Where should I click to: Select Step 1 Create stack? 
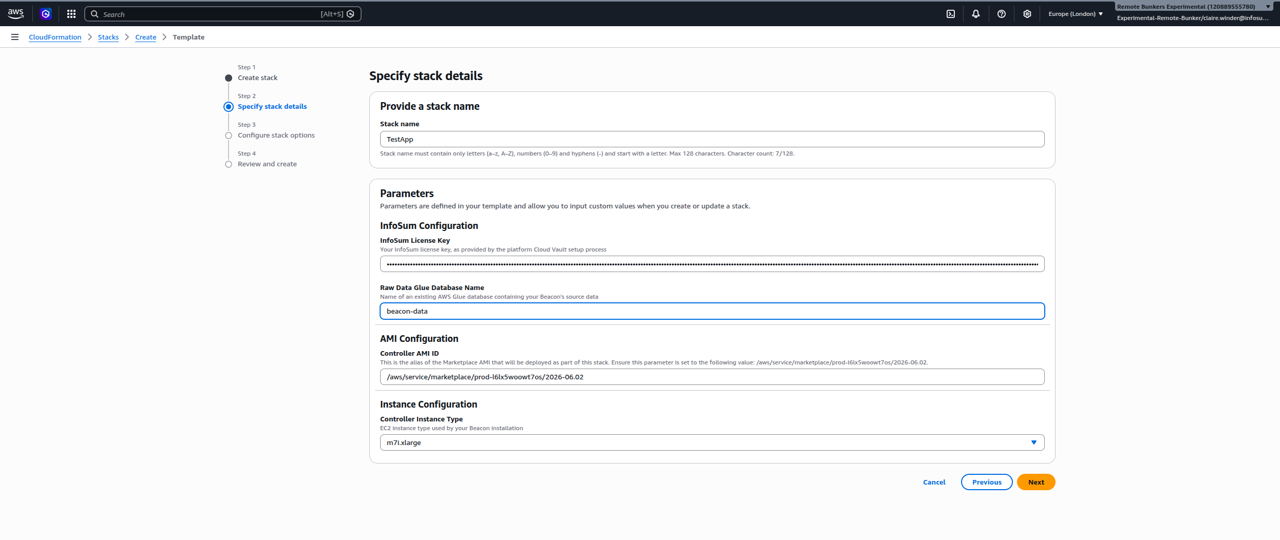click(x=258, y=78)
